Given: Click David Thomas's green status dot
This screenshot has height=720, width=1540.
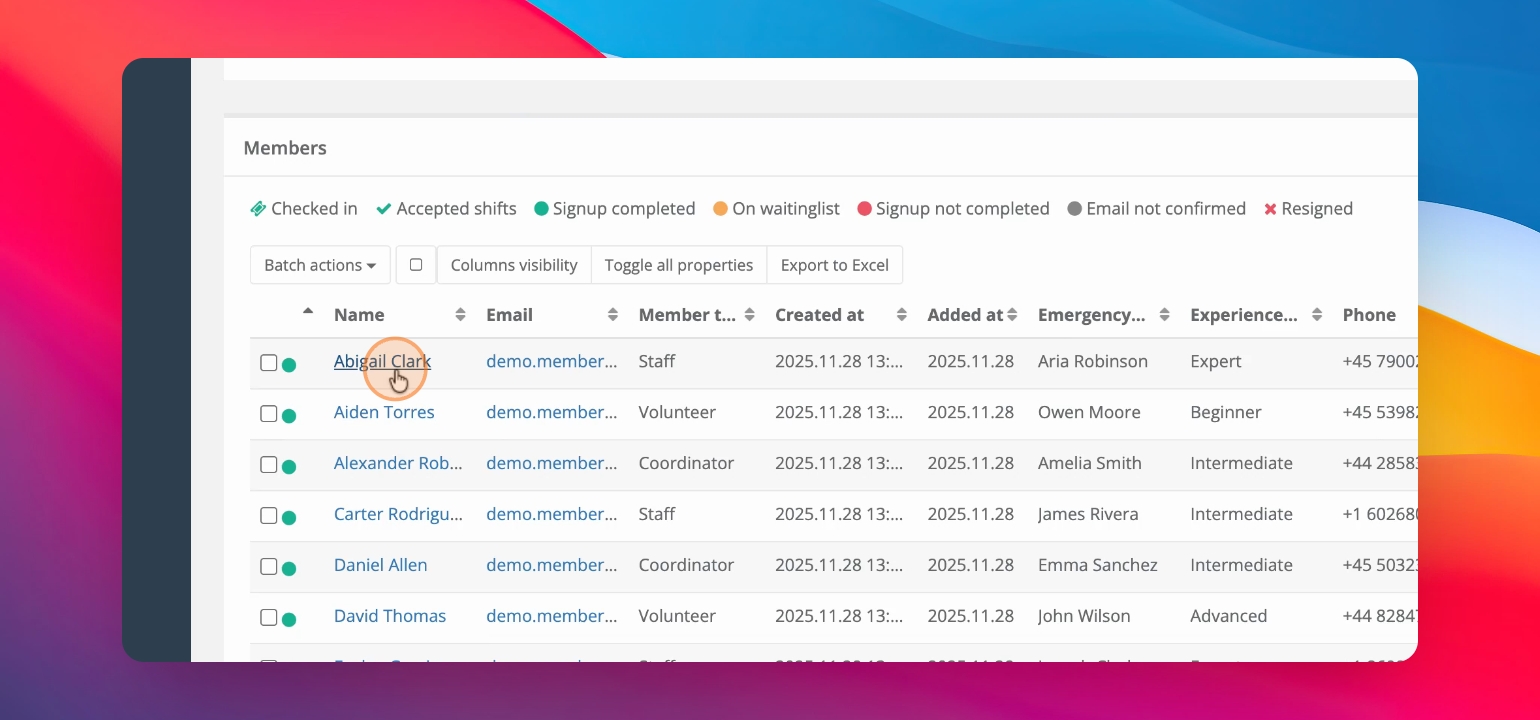Looking at the screenshot, I should (x=289, y=620).
